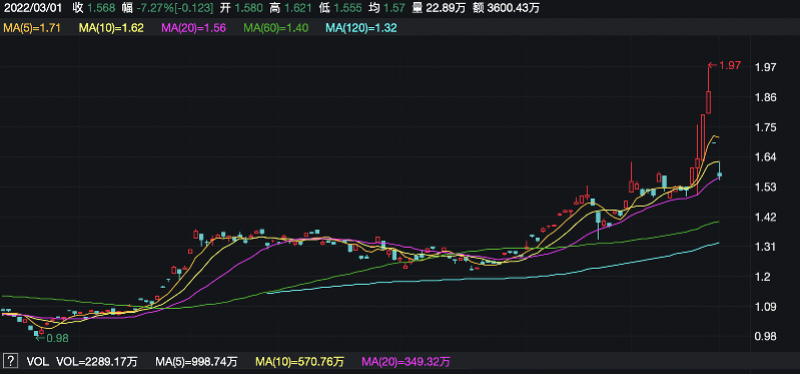The image size is (800, 374).
Task: Click the volume MA(20)=349.32万 legend
Action: [406, 362]
